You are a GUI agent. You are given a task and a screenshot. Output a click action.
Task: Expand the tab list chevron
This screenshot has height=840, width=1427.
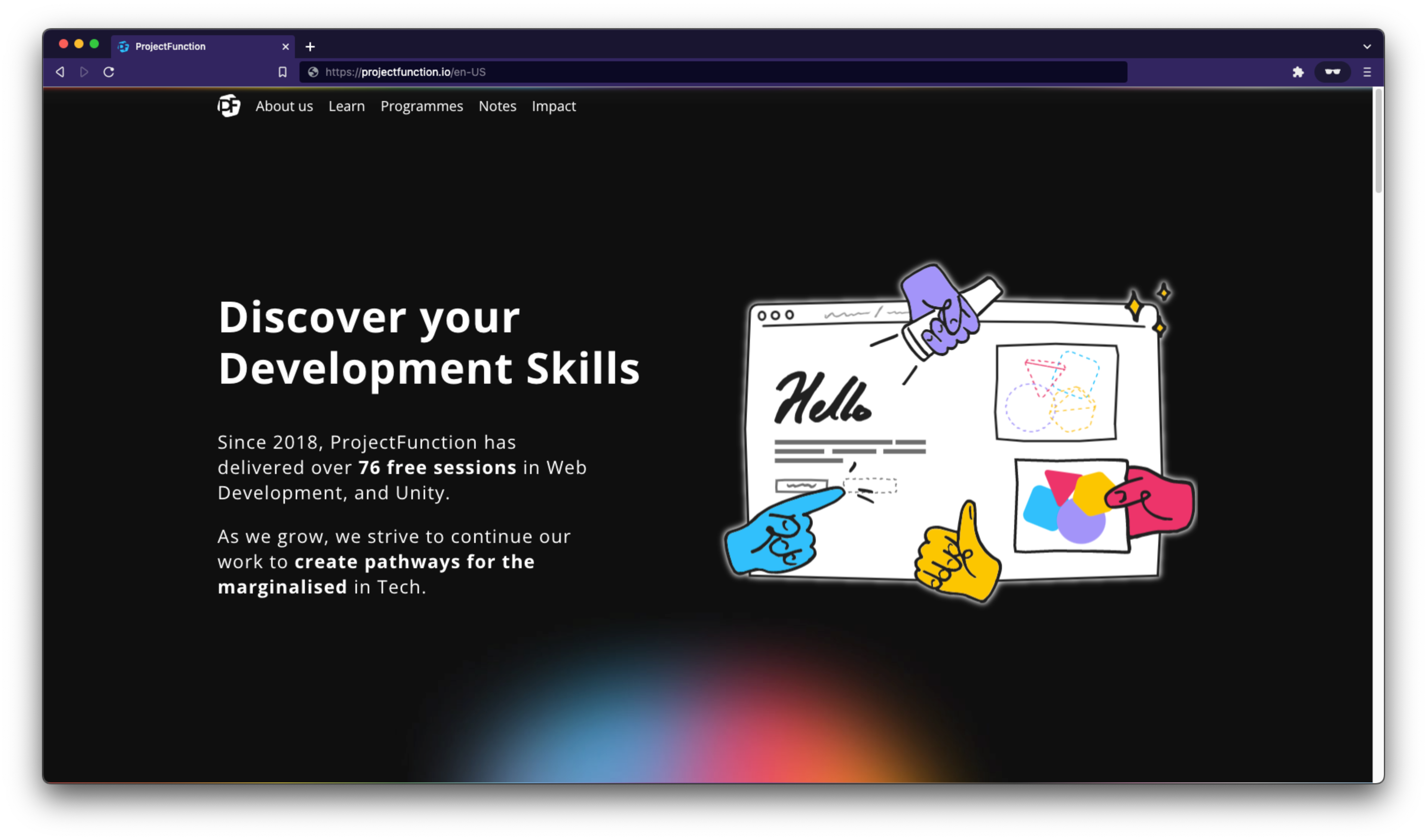tap(1367, 46)
